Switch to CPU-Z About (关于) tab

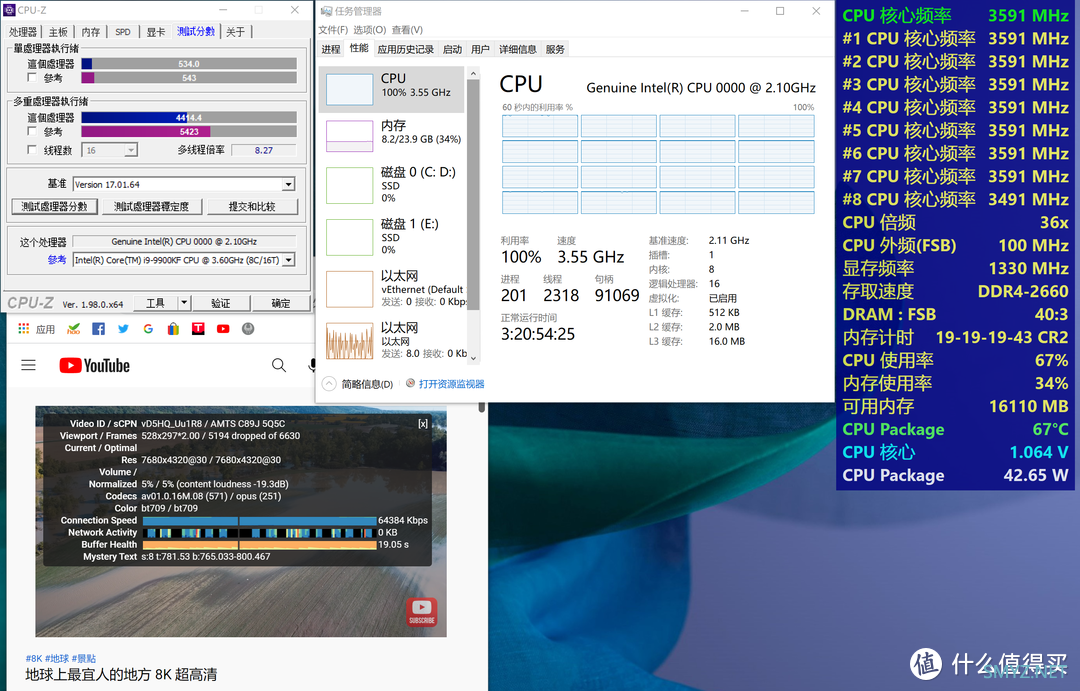(x=236, y=32)
